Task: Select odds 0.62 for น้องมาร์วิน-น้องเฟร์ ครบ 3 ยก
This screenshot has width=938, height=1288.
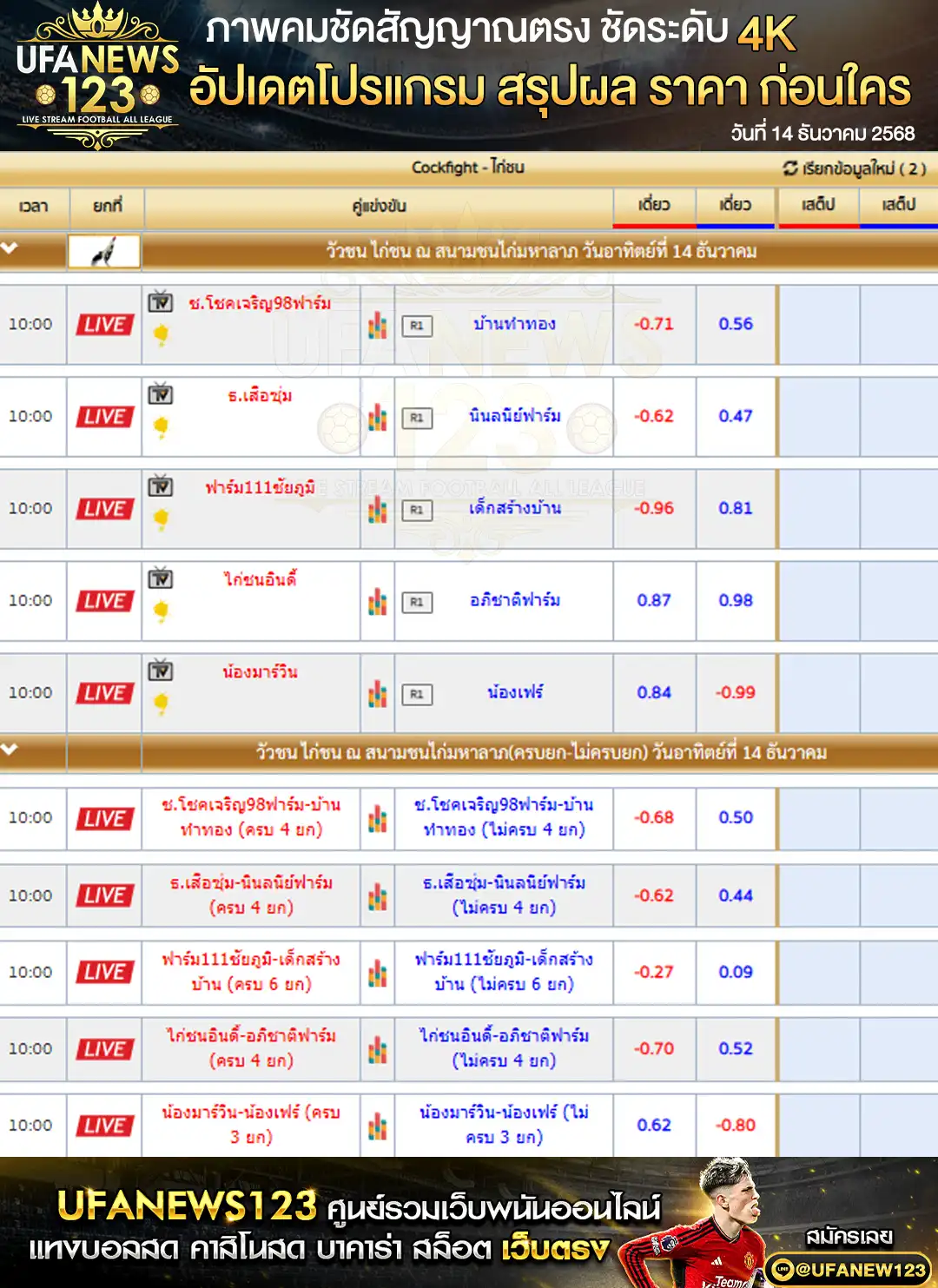Action: (x=654, y=1125)
